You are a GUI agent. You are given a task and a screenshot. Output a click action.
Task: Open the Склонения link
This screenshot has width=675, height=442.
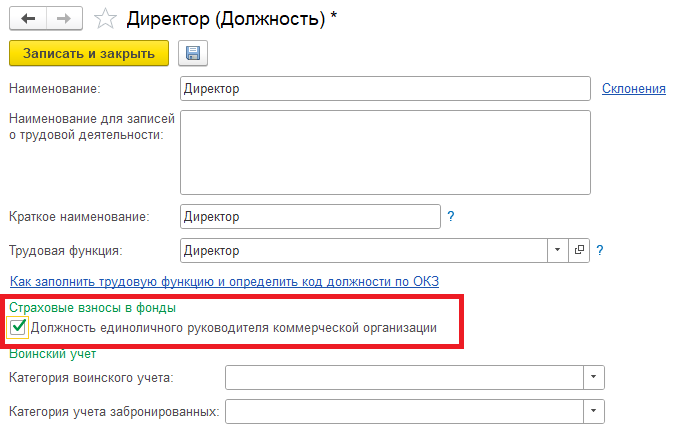(x=633, y=88)
